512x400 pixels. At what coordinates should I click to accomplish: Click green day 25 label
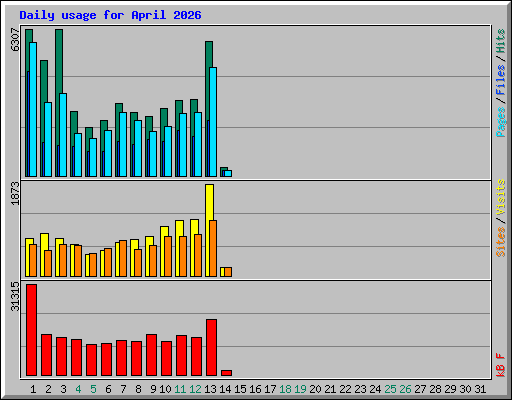point(390,389)
